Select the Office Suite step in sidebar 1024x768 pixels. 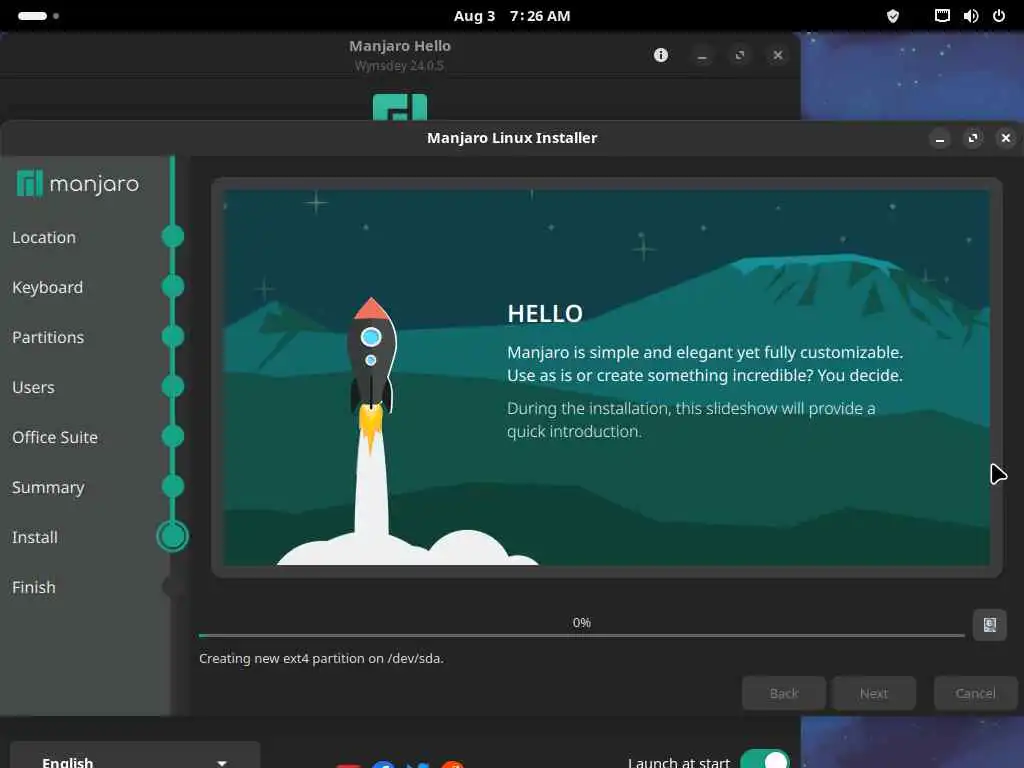click(55, 438)
